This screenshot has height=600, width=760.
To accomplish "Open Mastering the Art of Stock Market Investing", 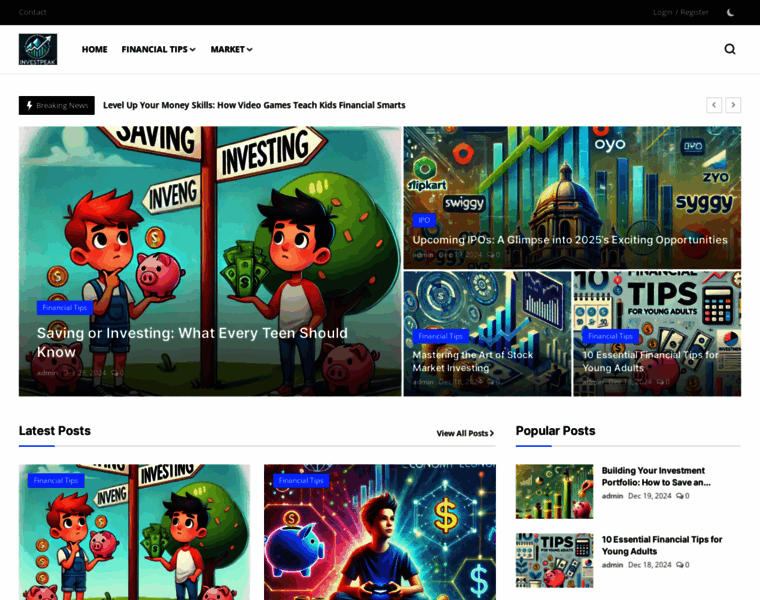I will pyautogui.click(x=473, y=361).
